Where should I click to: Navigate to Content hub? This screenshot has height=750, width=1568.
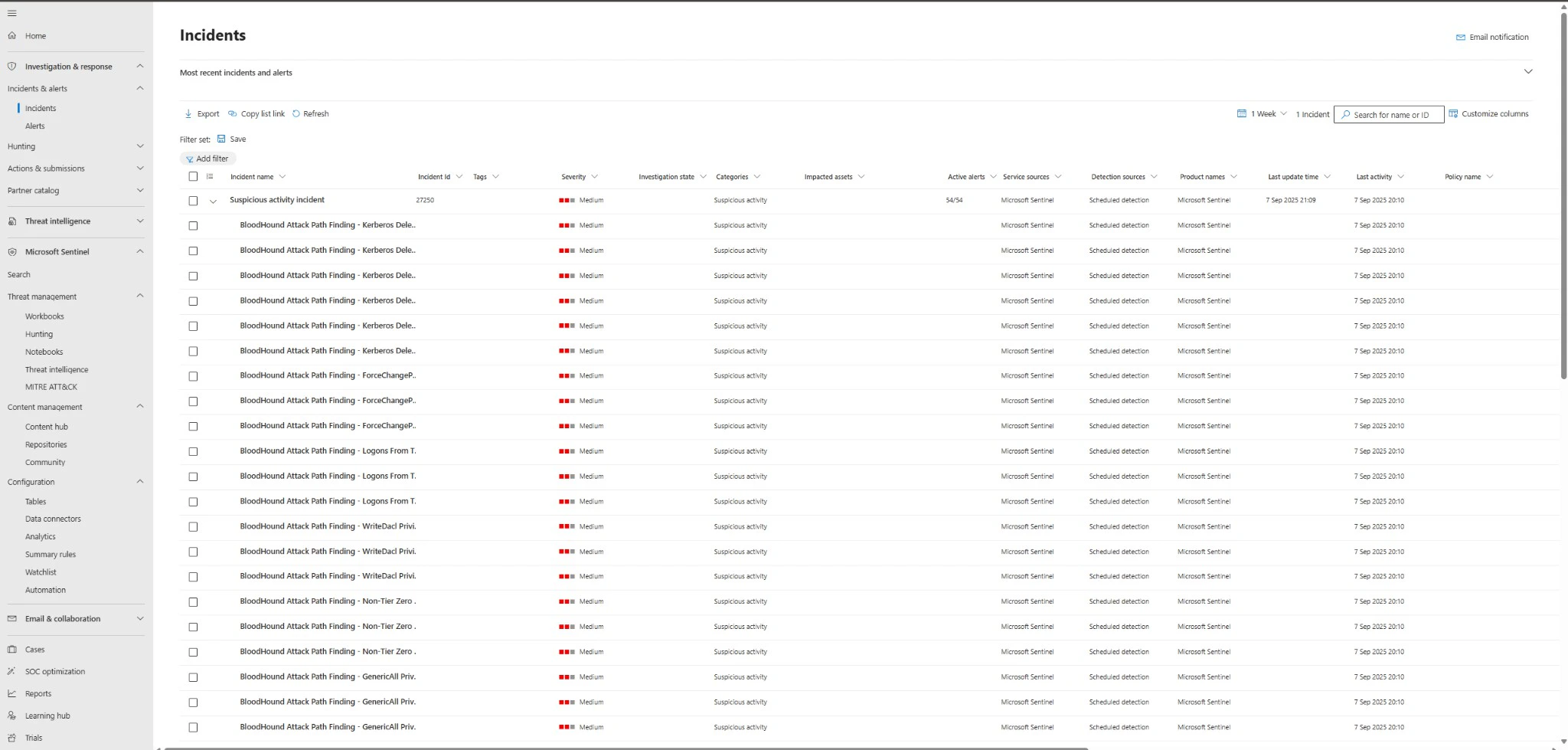click(x=46, y=427)
